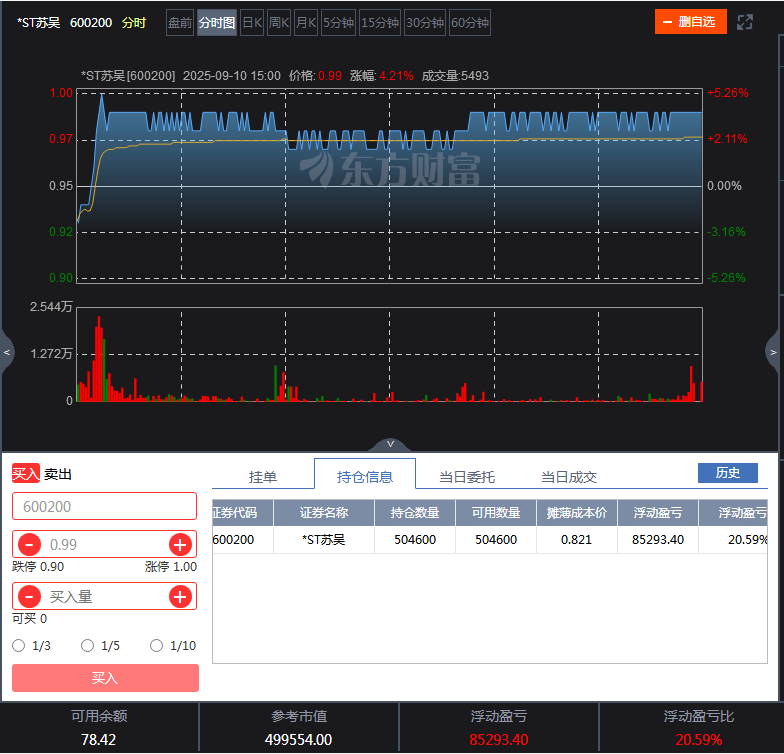This screenshot has width=784, height=754.
Task: Decrease price with the minus icon
Action: coord(30,544)
